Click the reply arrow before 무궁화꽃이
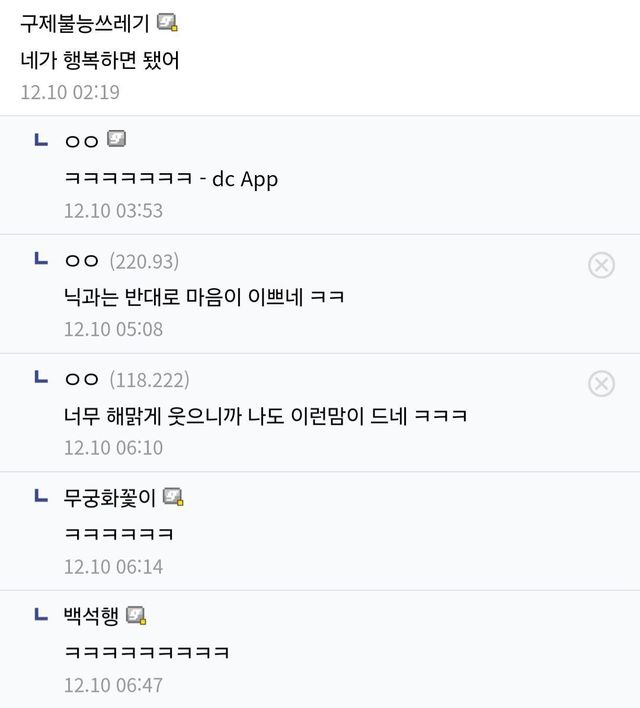Viewport: 640px width, 708px height. click(x=41, y=496)
